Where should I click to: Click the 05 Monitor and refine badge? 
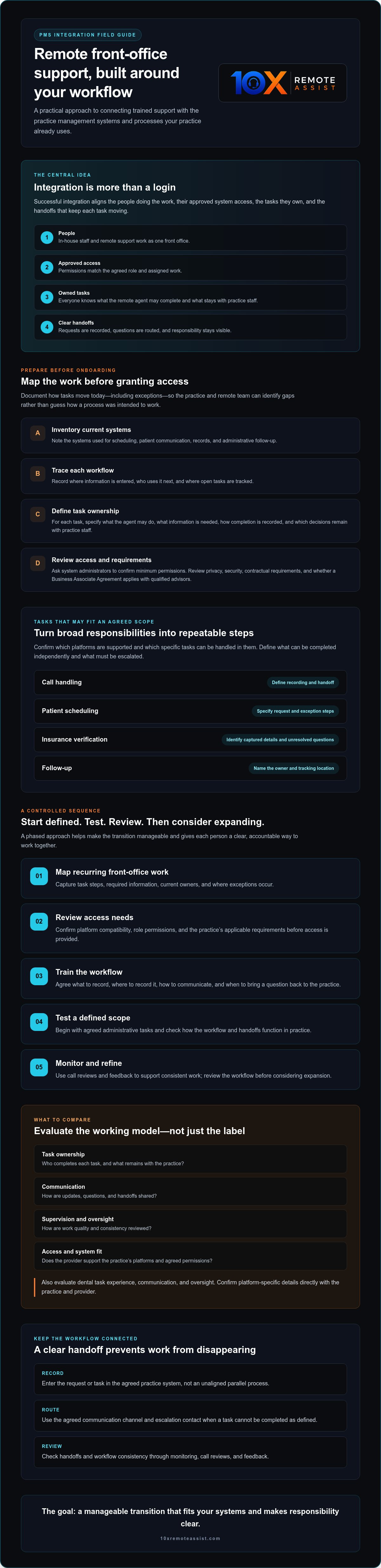click(39, 1067)
